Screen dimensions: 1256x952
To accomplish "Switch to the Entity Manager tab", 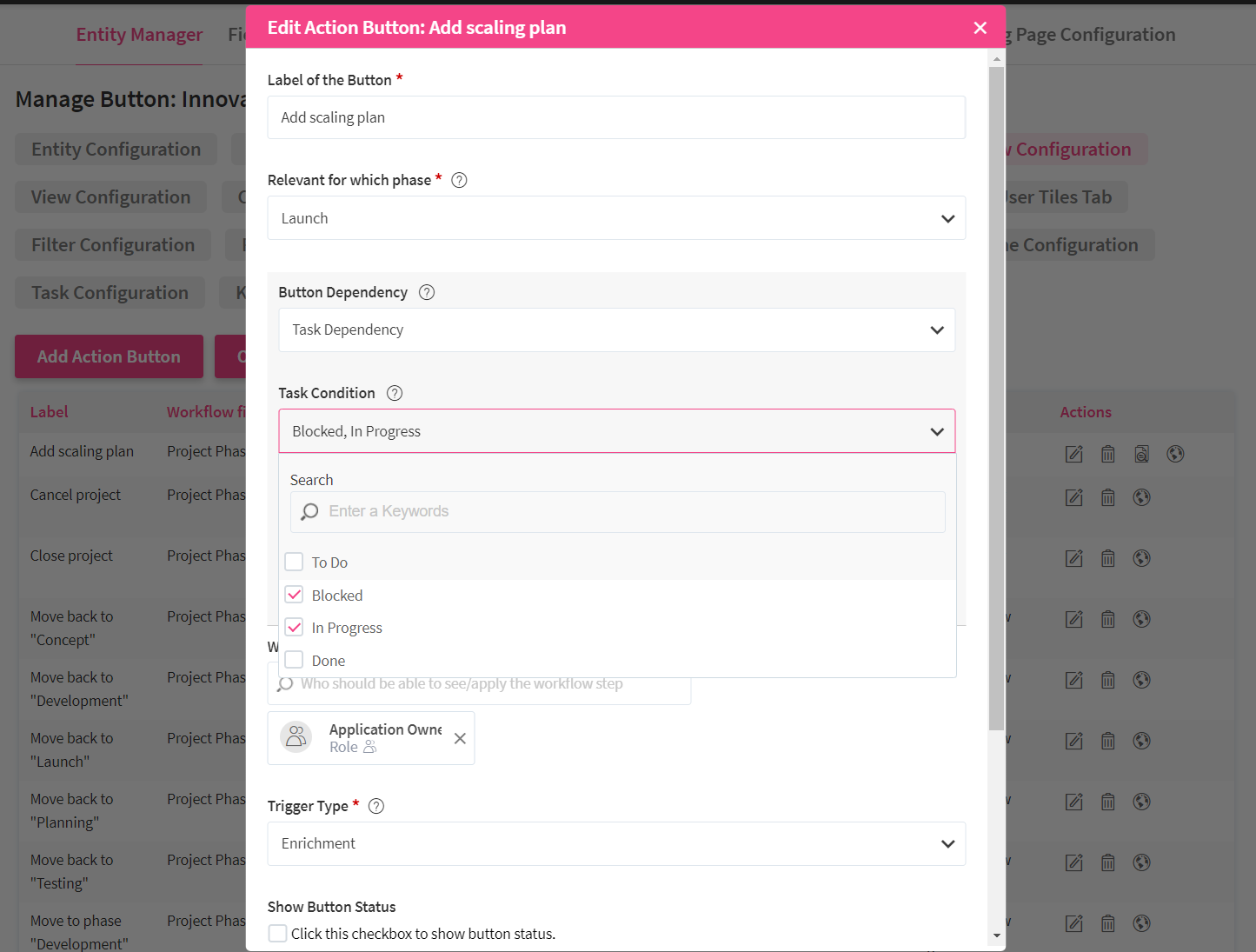I will click(139, 35).
